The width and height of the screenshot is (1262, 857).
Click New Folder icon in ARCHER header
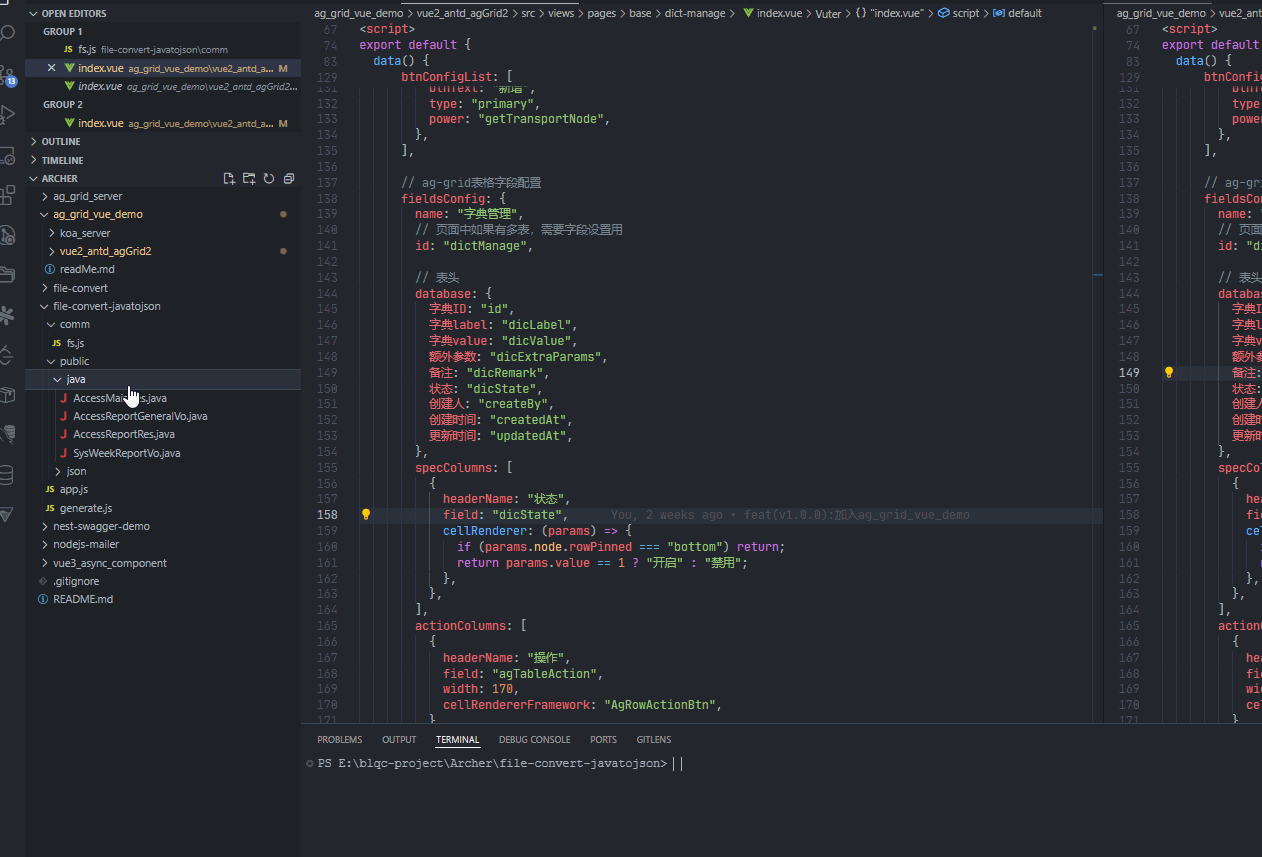(x=249, y=178)
